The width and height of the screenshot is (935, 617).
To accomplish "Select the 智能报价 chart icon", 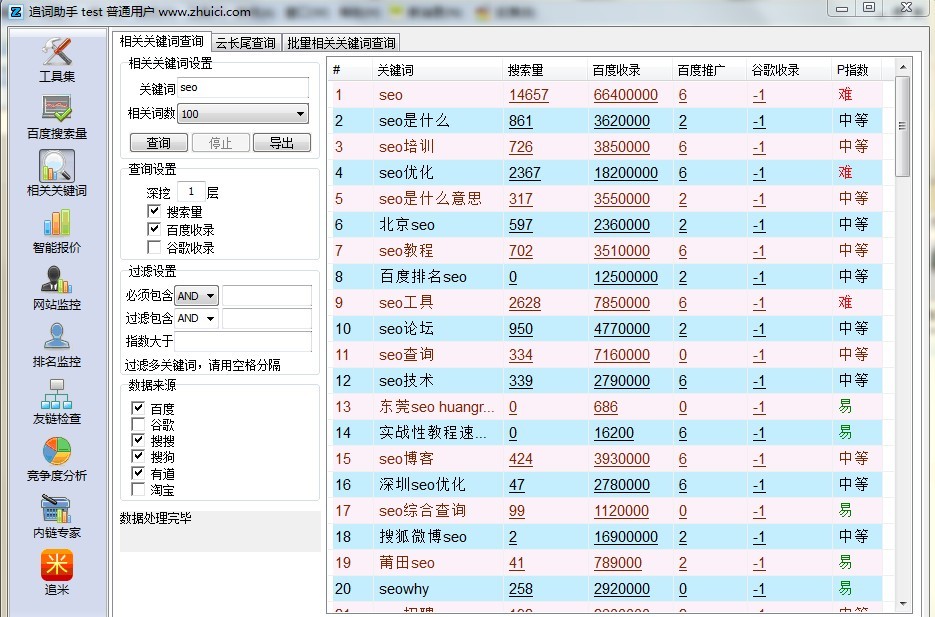I will coord(57,223).
